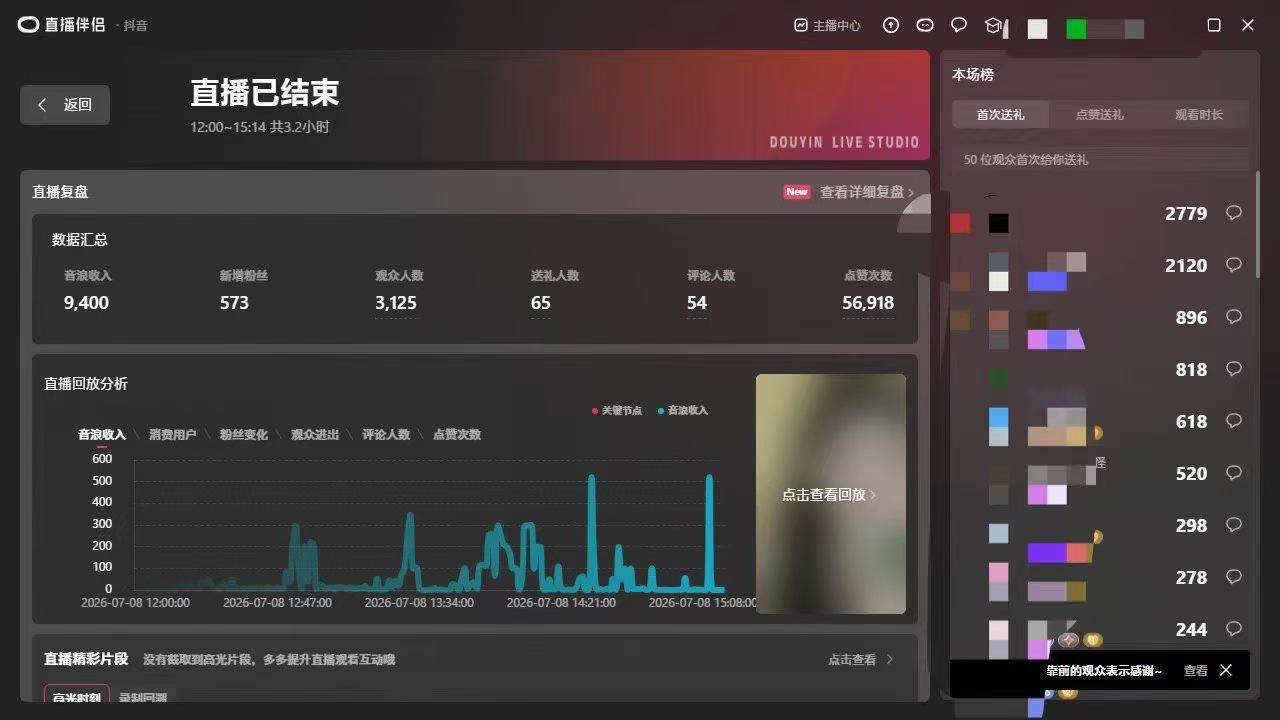
Task: Select 音浪收入 chart tab
Action: coord(102,435)
